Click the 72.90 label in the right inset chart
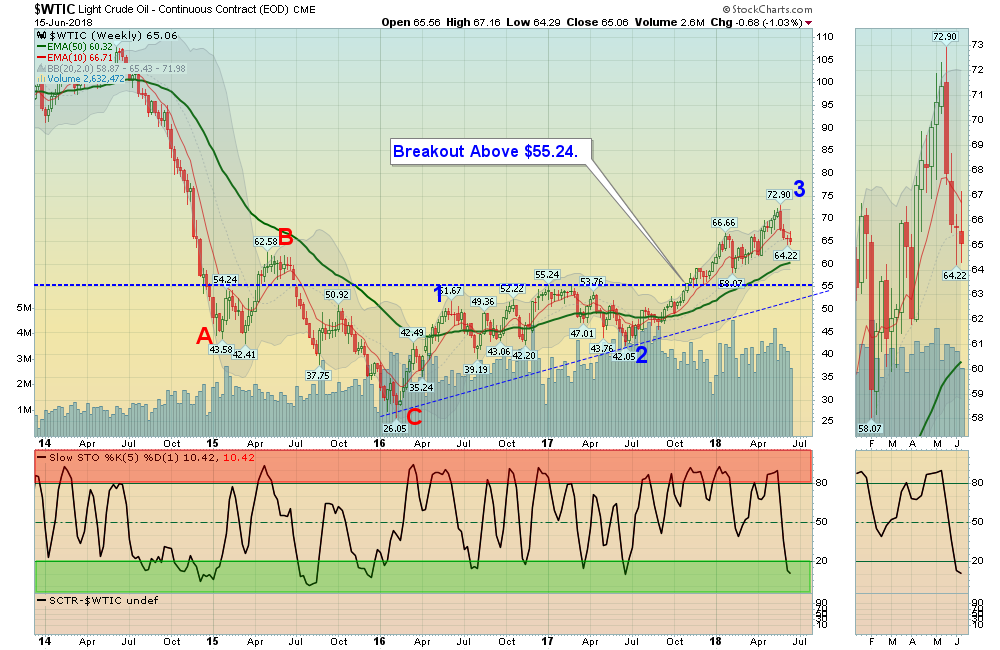 coord(945,37)
